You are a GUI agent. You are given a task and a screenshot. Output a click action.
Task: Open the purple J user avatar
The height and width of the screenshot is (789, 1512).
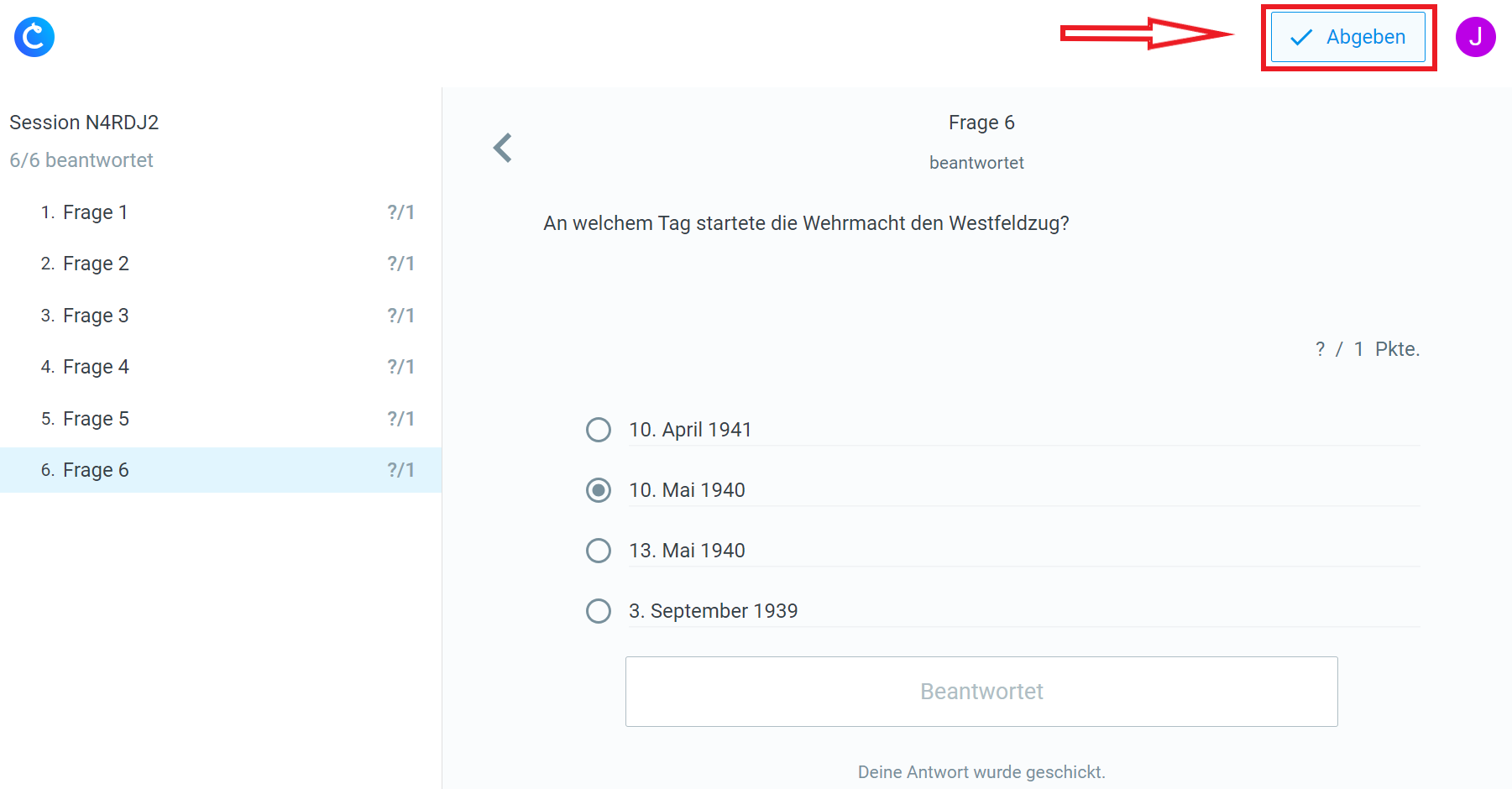1475,37
